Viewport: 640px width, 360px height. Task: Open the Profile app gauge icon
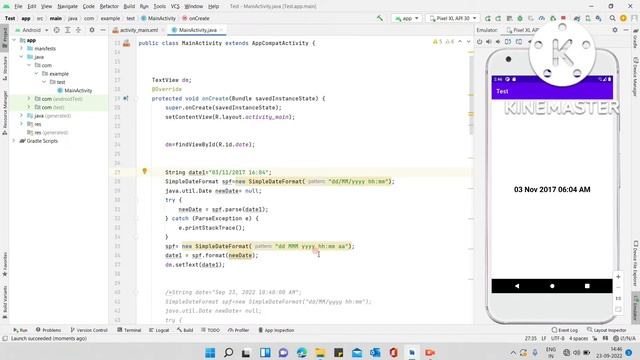542,18
